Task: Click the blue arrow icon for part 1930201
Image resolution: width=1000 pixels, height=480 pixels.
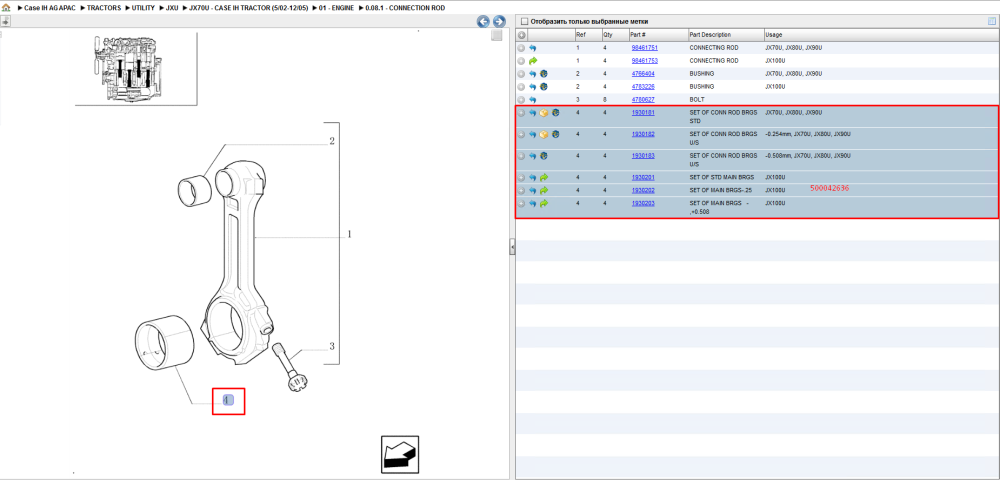Action: (533, 177)
